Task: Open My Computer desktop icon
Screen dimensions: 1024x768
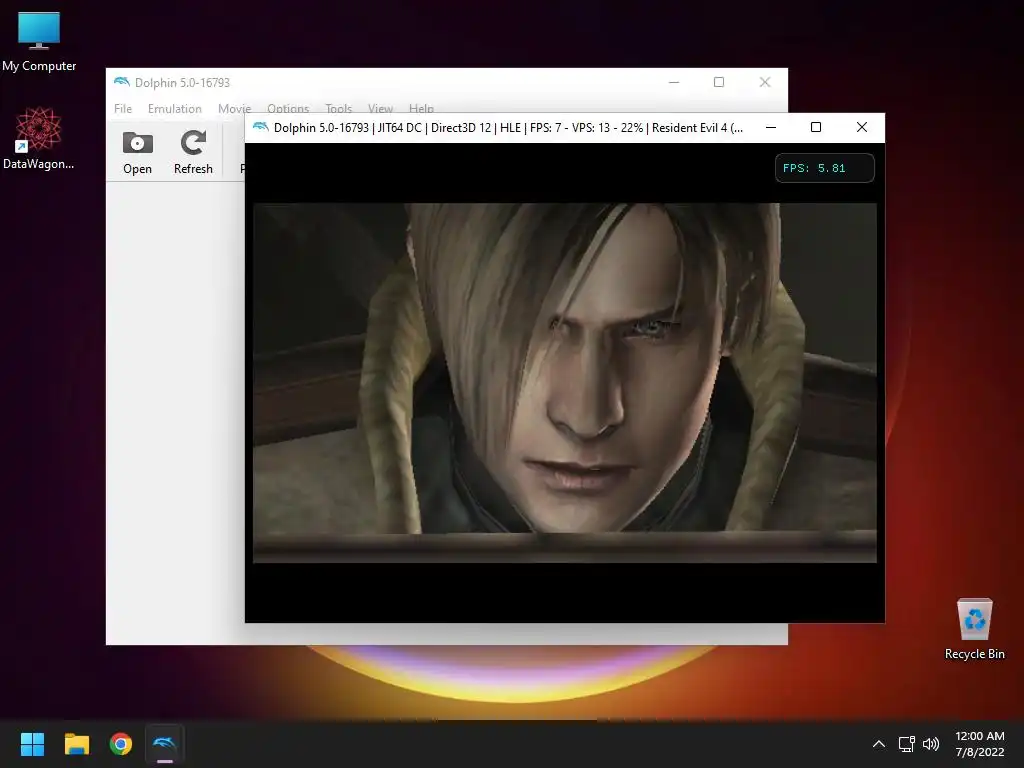Action: (x=39, y=42)
